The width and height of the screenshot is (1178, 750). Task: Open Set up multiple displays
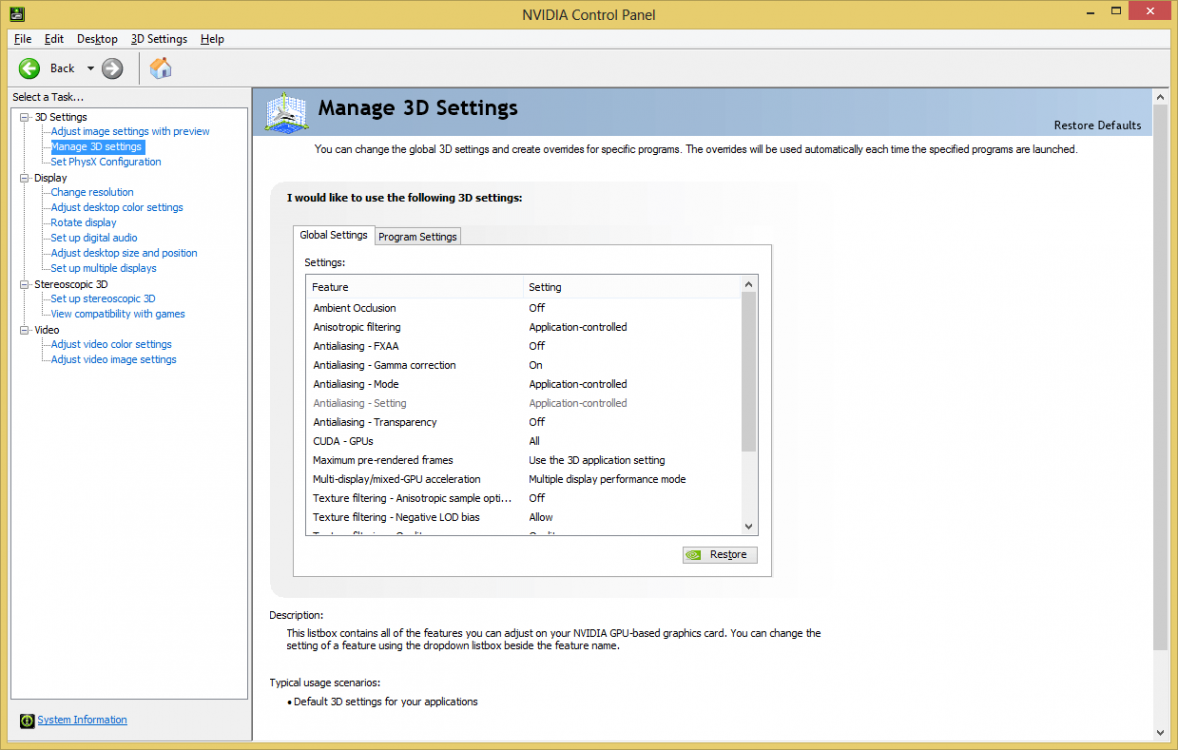pyautogui.click(x=104, y=268)
